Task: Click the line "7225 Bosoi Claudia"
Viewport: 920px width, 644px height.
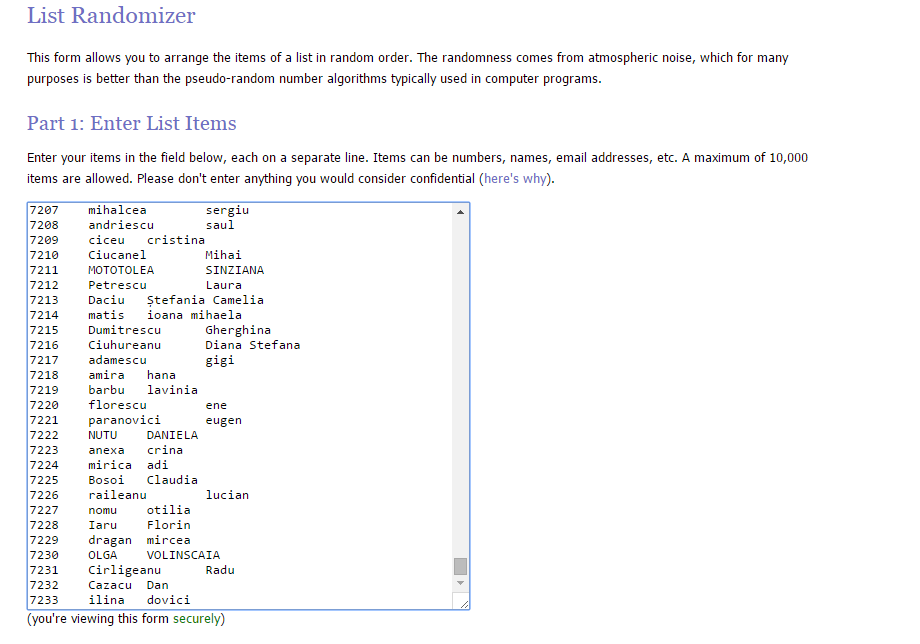Action: [x=114, y=480]
